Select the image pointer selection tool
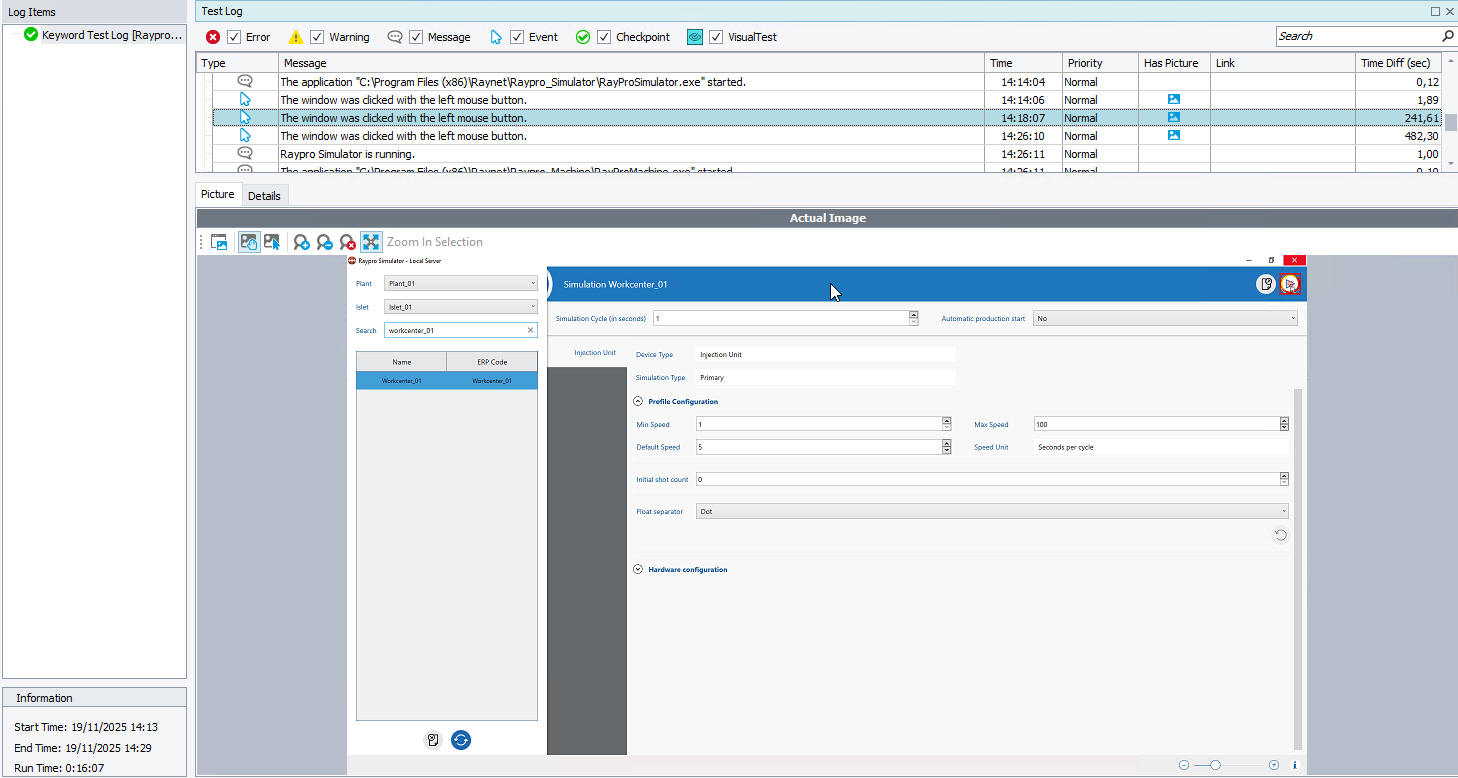The height and width of the screenshot is (778, 1458). pyautogui.click(x=272, y=242)
